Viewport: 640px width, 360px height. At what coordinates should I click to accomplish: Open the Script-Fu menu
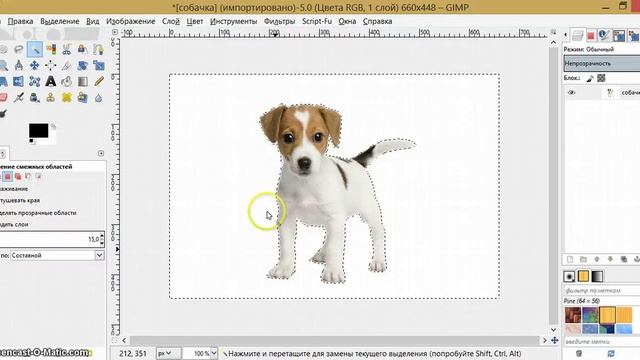click(317, 21)
